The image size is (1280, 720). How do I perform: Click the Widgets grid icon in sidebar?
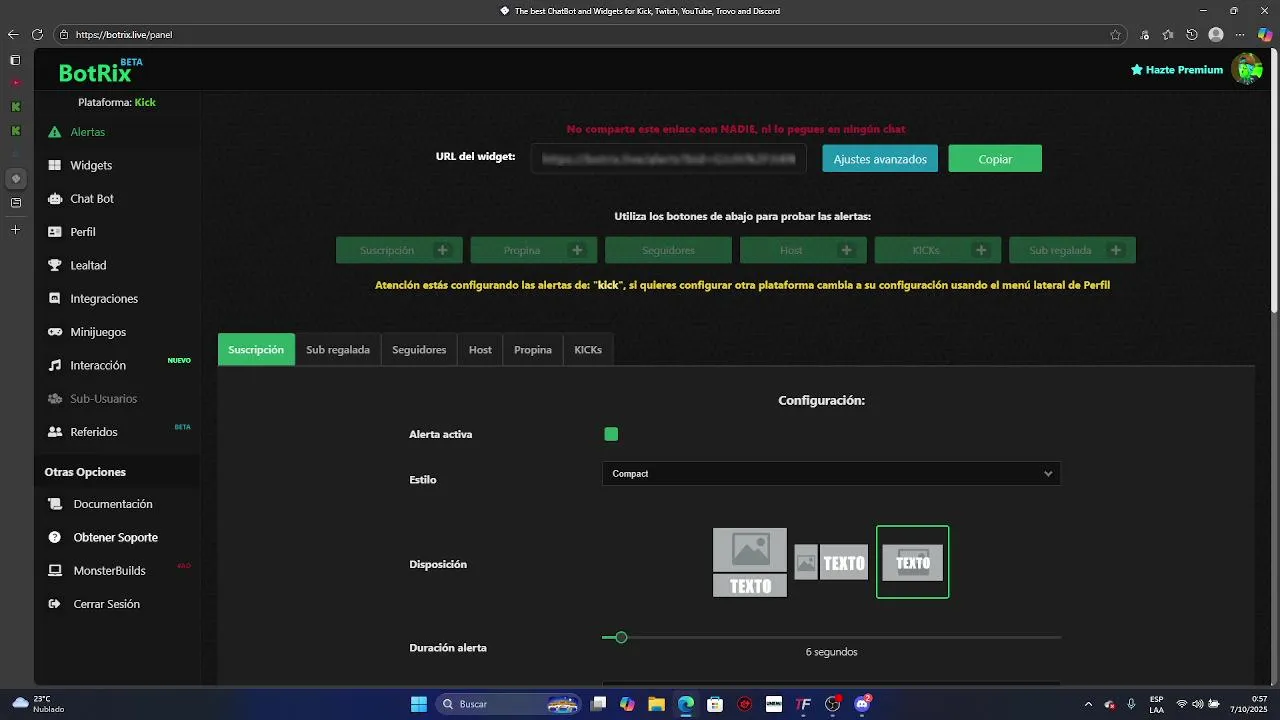point(55,165)
